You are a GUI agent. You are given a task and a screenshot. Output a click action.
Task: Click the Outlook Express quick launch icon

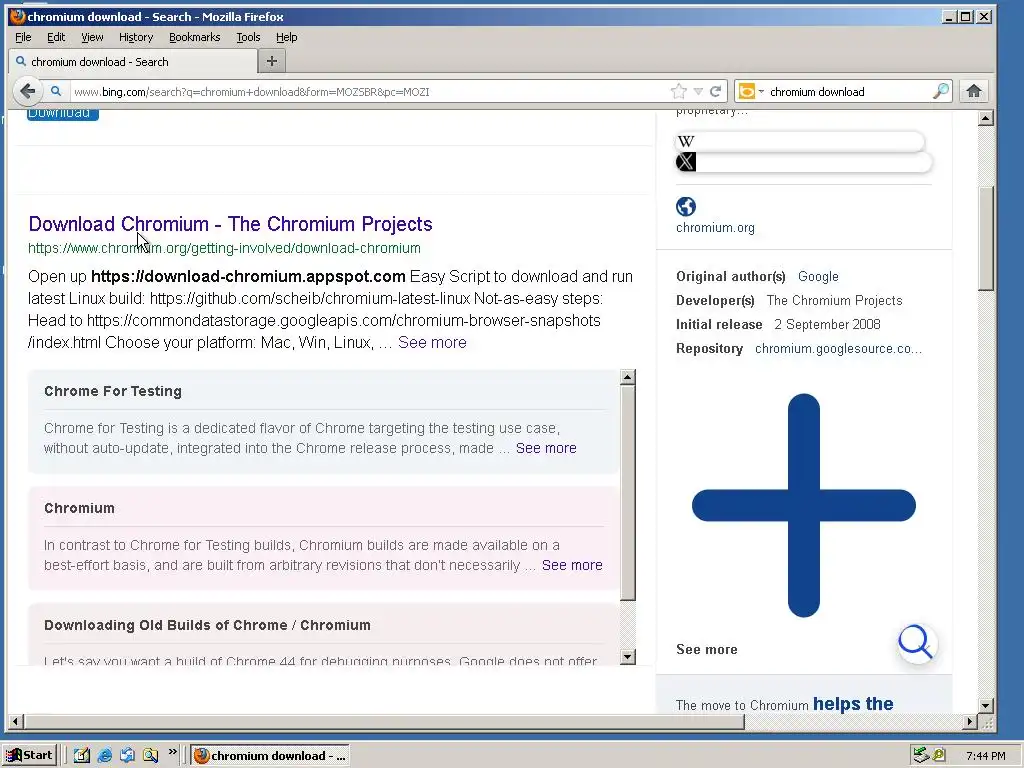coord(127,756)
